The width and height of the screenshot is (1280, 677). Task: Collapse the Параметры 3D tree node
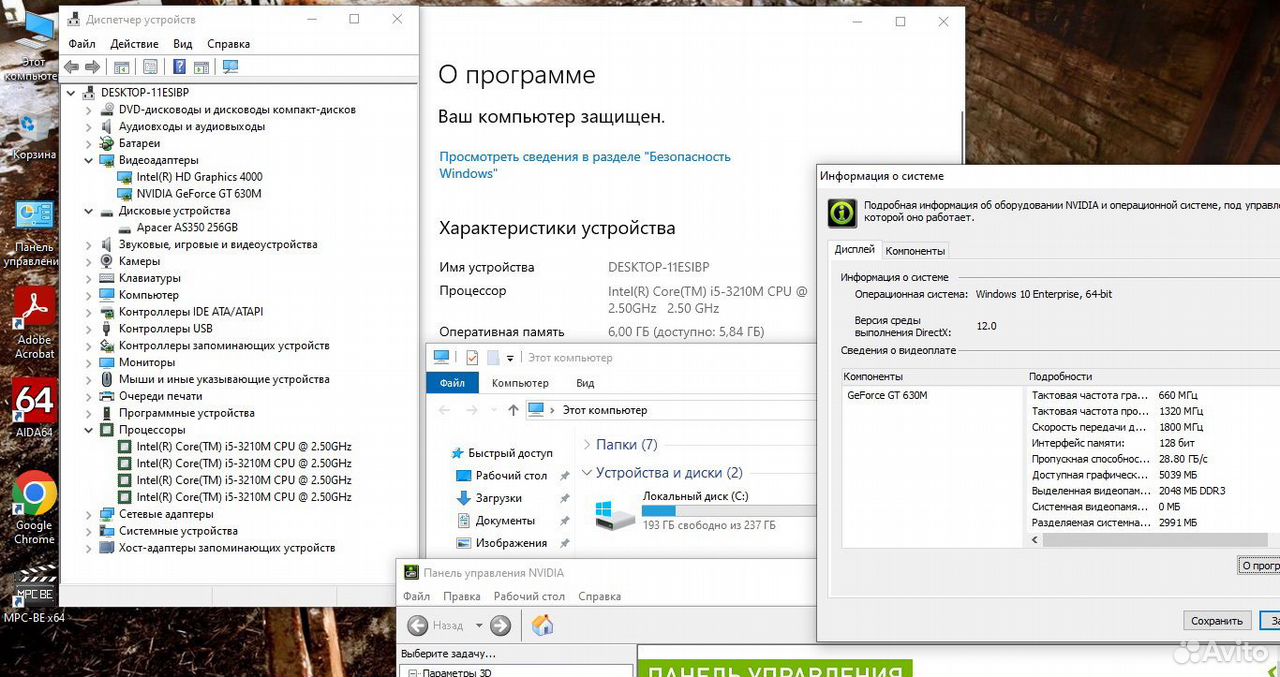click(x=414, y=673)
